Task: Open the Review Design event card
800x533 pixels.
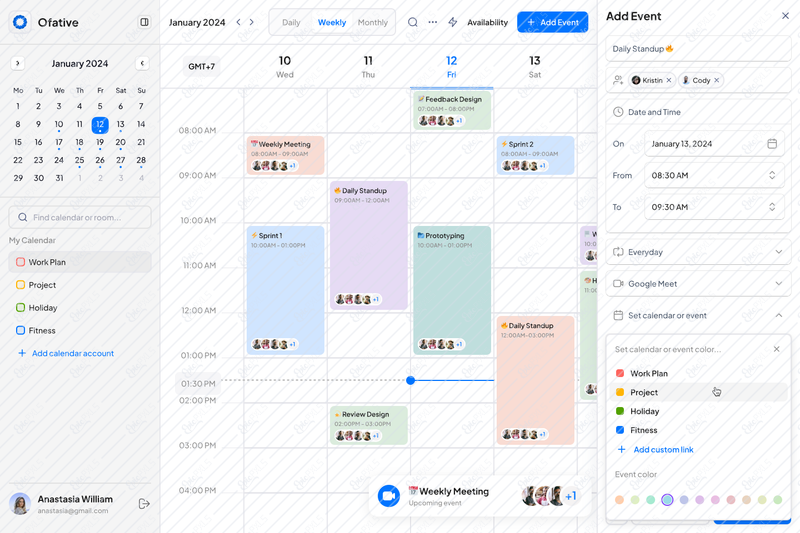Action: click(x=369, y=425)
